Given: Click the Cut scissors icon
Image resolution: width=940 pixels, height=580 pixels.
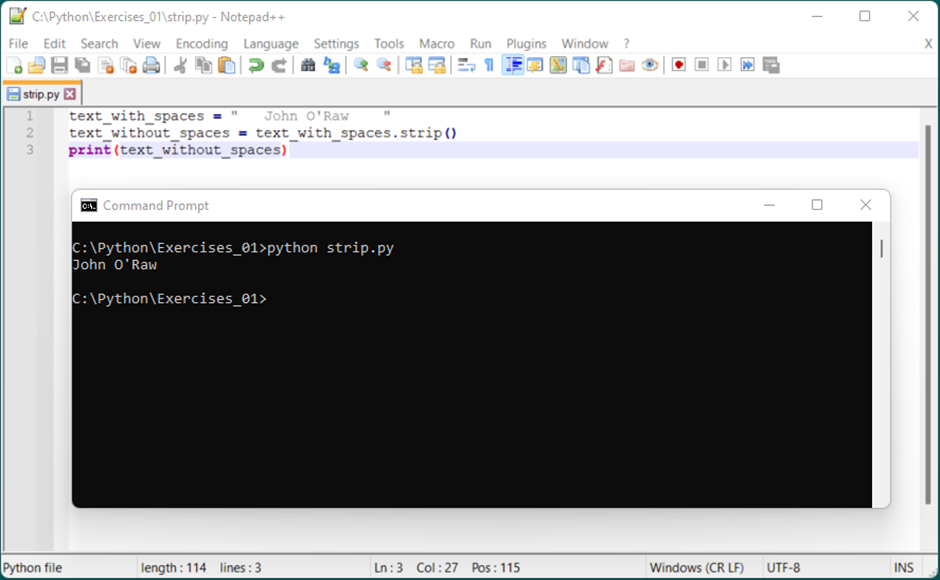Looking at the screenshot, I should pyautogui.click(x=180, y=65).
